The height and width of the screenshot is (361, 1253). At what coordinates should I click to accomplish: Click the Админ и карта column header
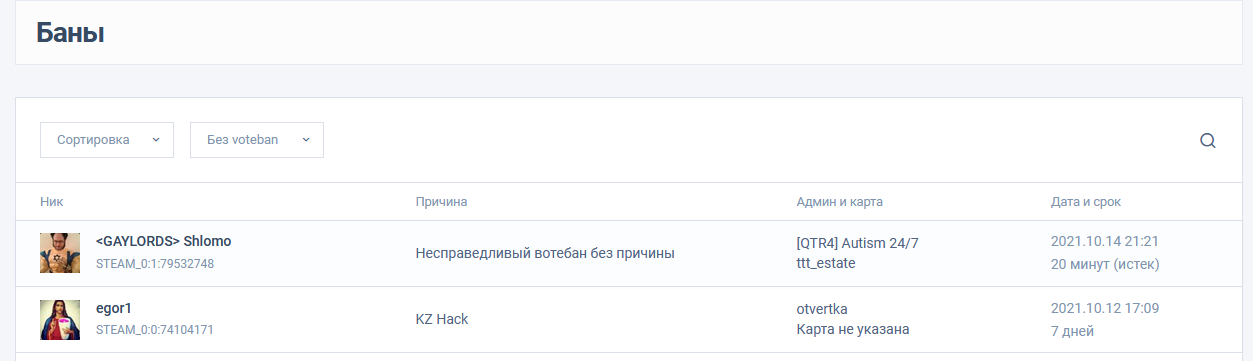(x=839, y=202)
